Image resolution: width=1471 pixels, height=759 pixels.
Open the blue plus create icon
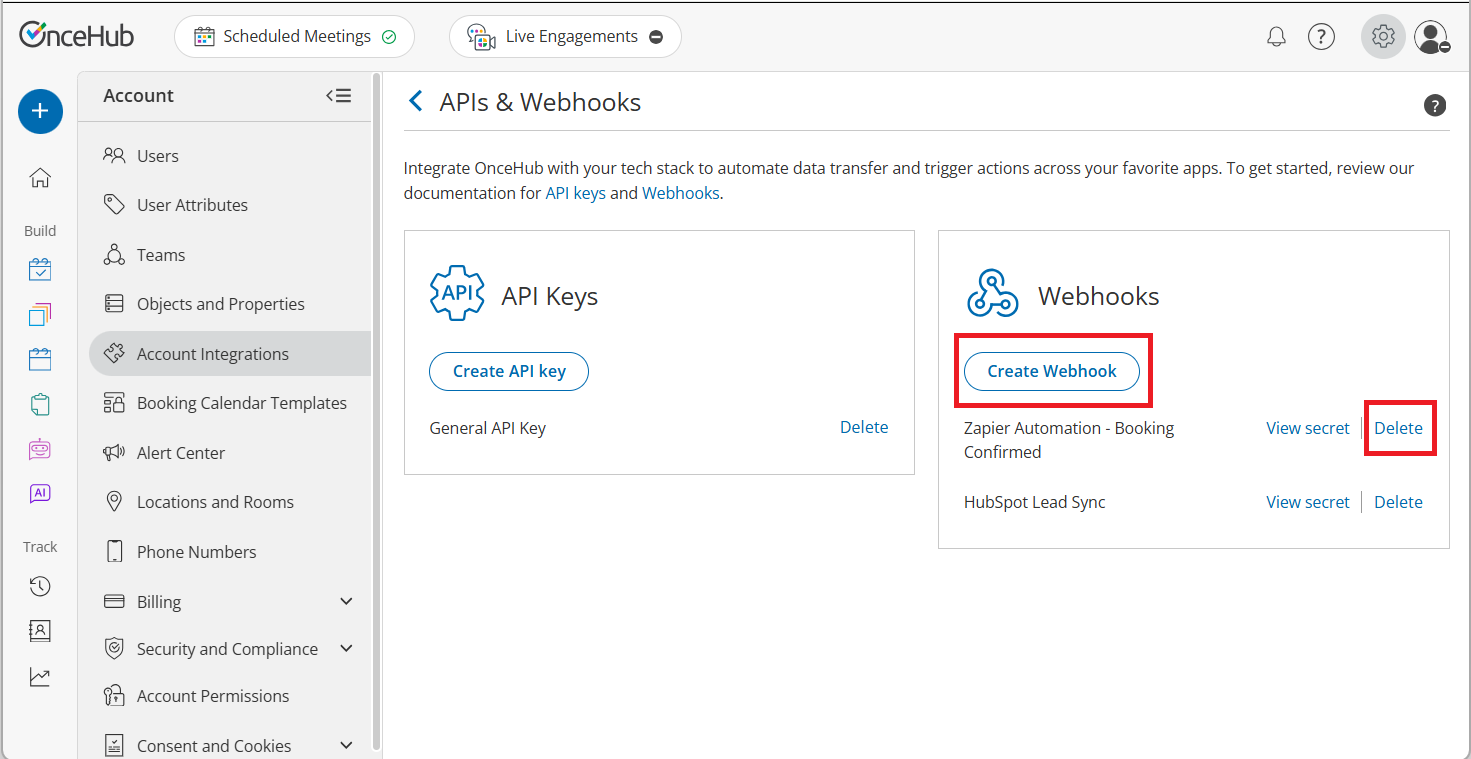point(40,111)
